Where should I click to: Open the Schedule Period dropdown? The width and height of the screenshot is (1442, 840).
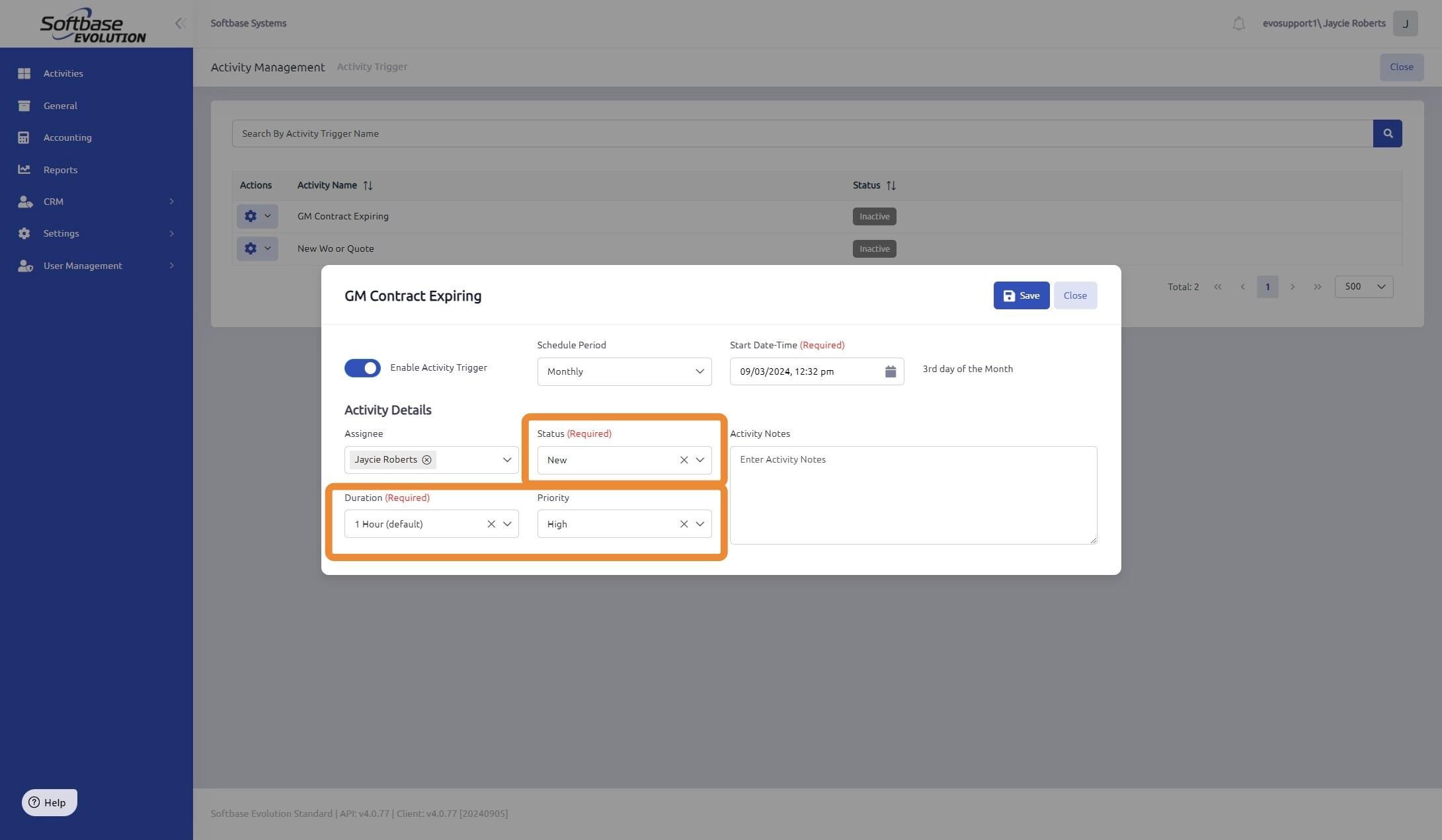[x=623, y=371]
